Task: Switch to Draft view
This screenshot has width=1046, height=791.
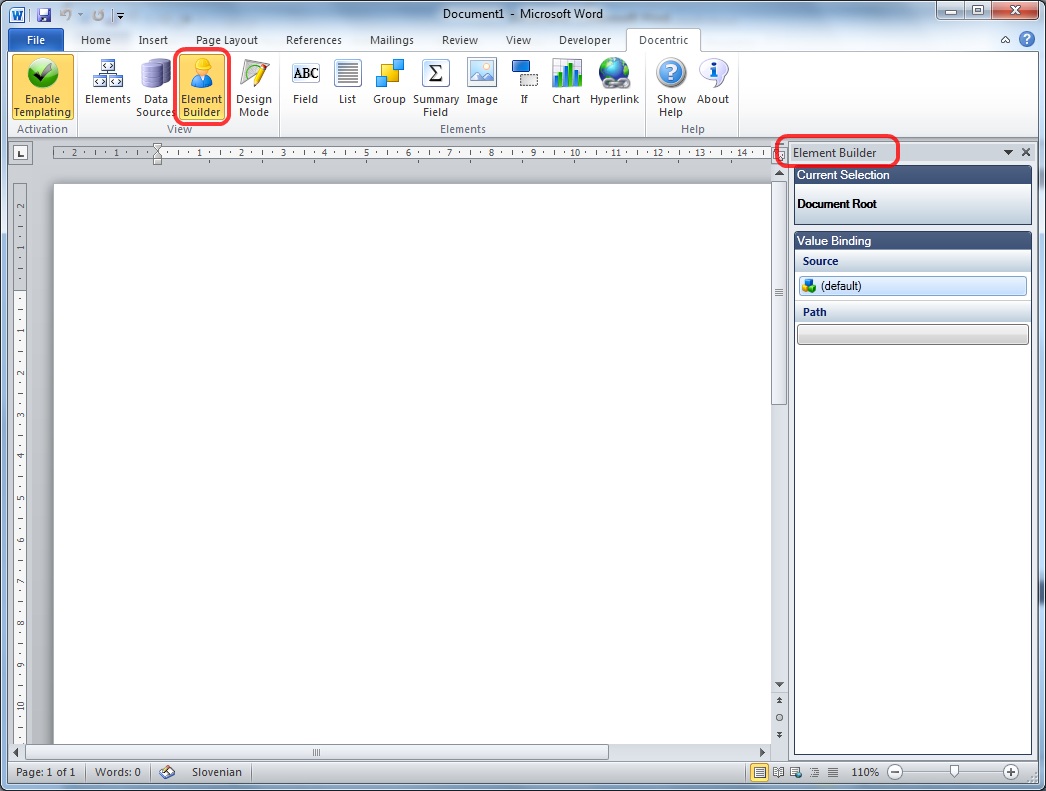Action: tap(833, 772)
